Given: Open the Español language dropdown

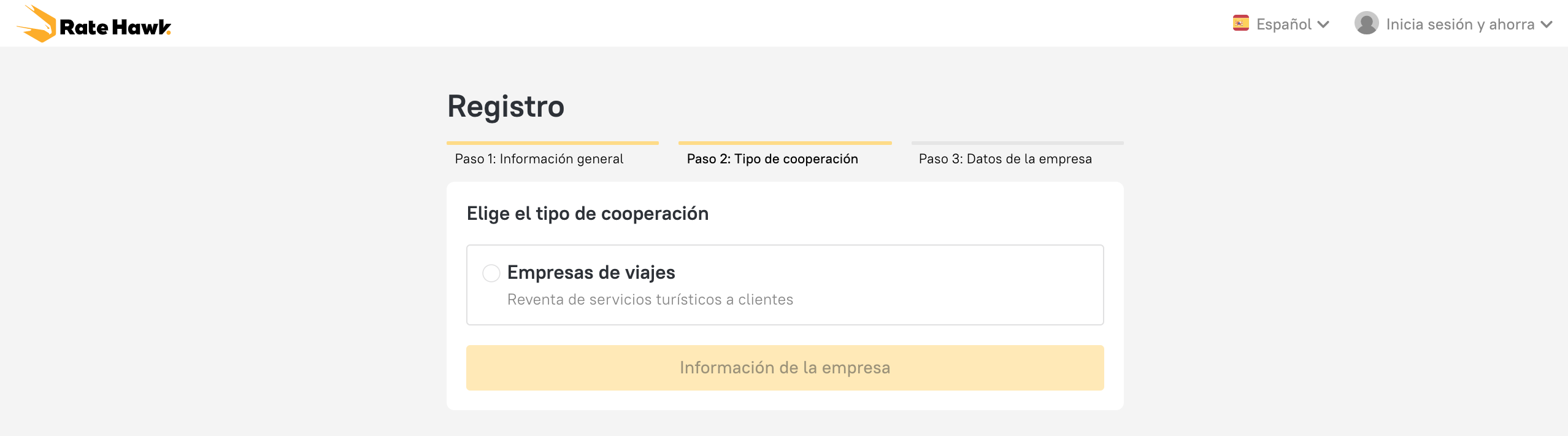Looking at the screenshot, I should (x=1283, y=25).
